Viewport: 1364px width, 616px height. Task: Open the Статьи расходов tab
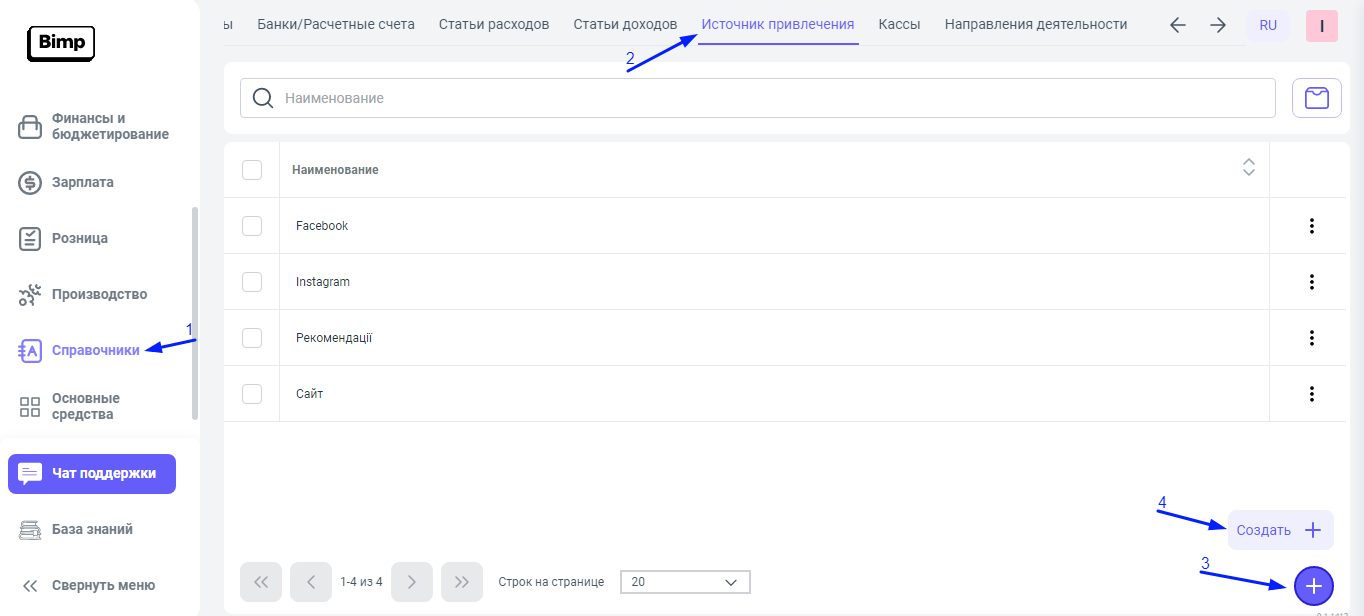point(494,24)
